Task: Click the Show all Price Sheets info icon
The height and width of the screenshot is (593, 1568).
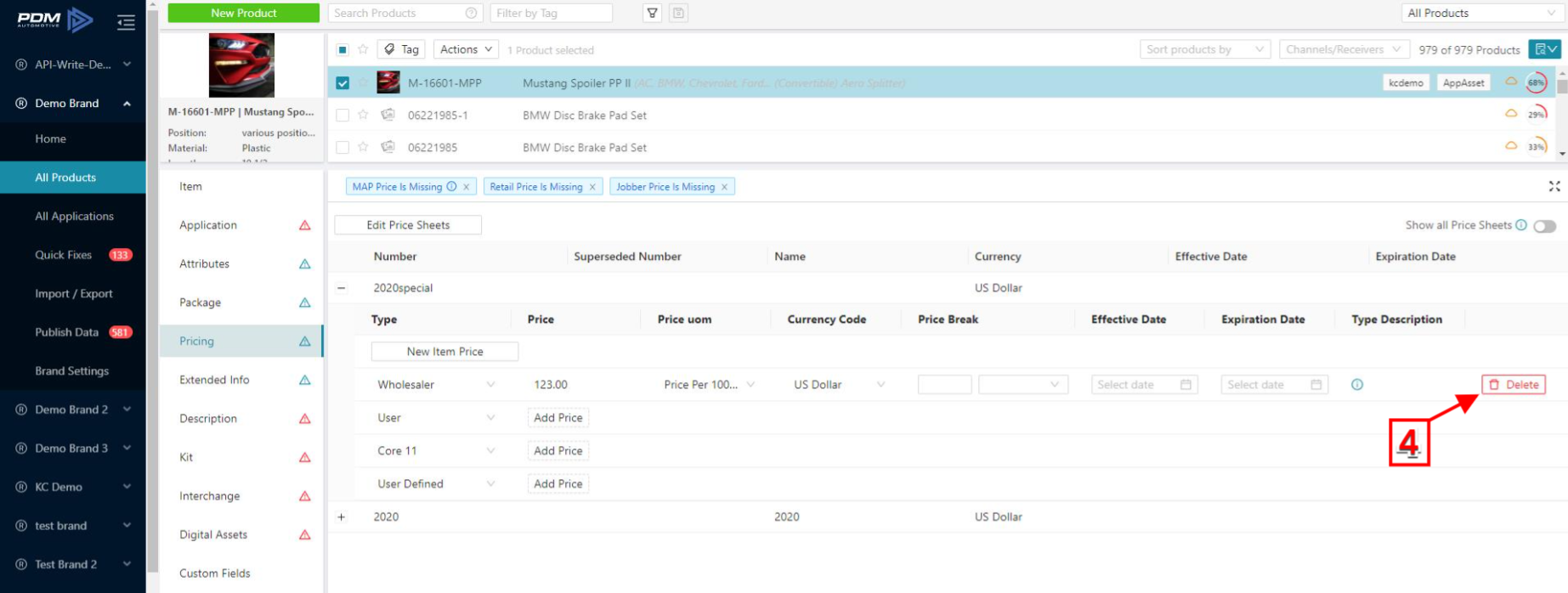Action: pyautogui.click(x=1521, y=225)
